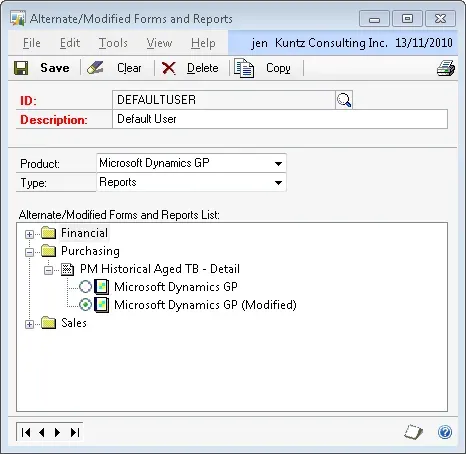Click the Clear eraser icon
The width and height of the screenshot is (466, 454).
coord(95,68)
